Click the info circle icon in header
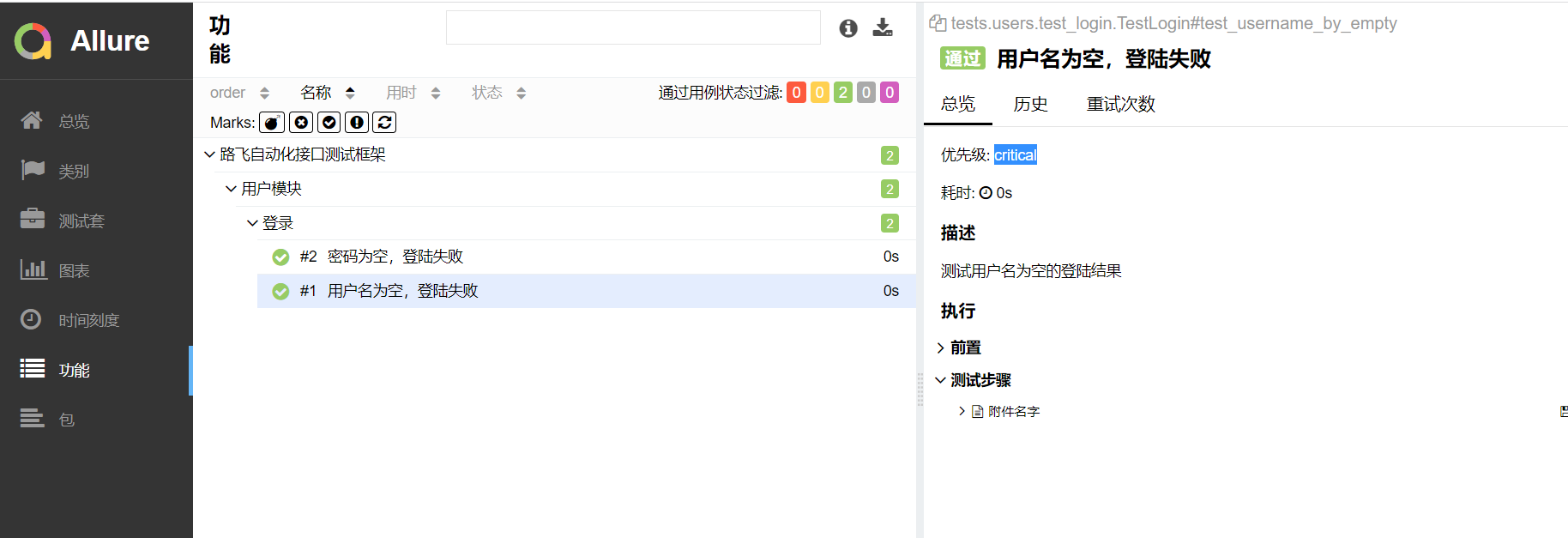Viewport: 1568px width, 538px height. [x=848, y=28]
